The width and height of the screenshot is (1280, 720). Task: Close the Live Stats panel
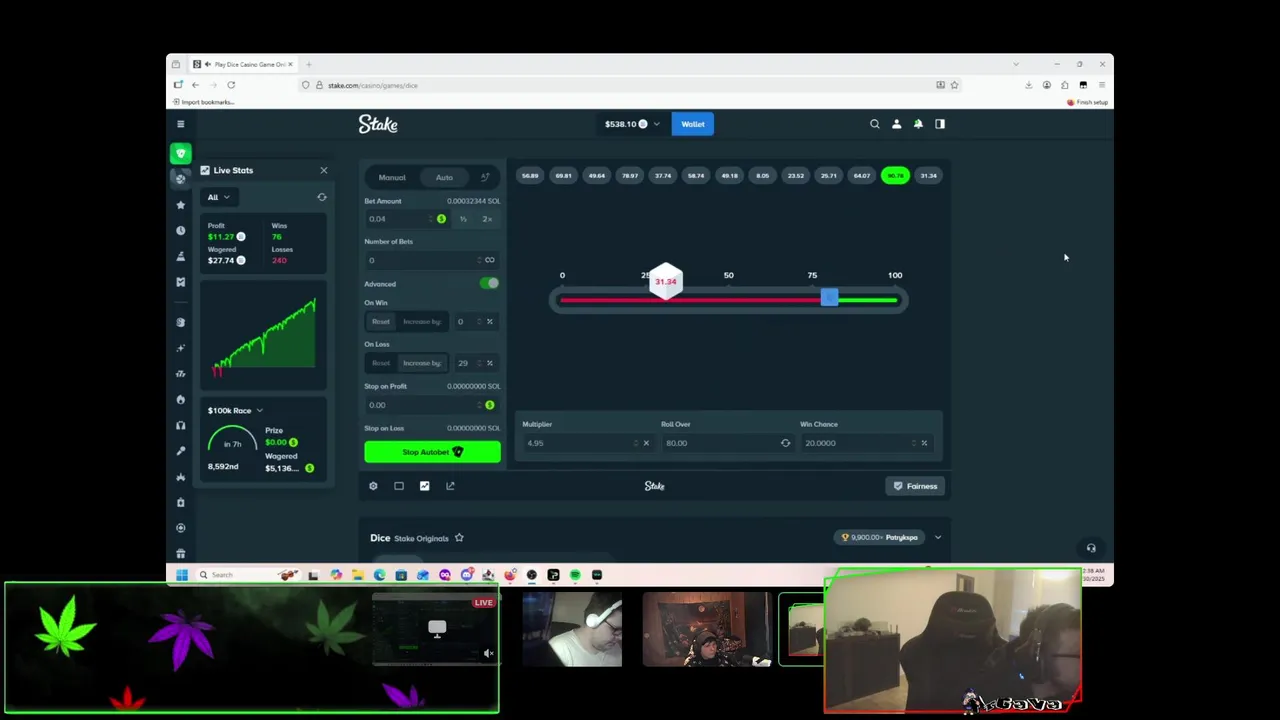tap(323, 170)
